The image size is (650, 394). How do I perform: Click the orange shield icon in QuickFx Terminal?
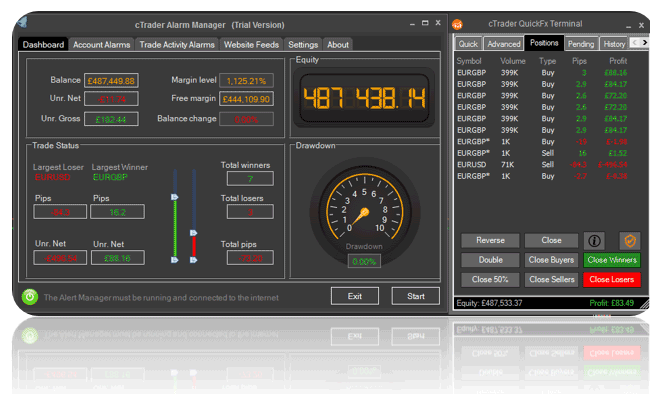point(630,241)
